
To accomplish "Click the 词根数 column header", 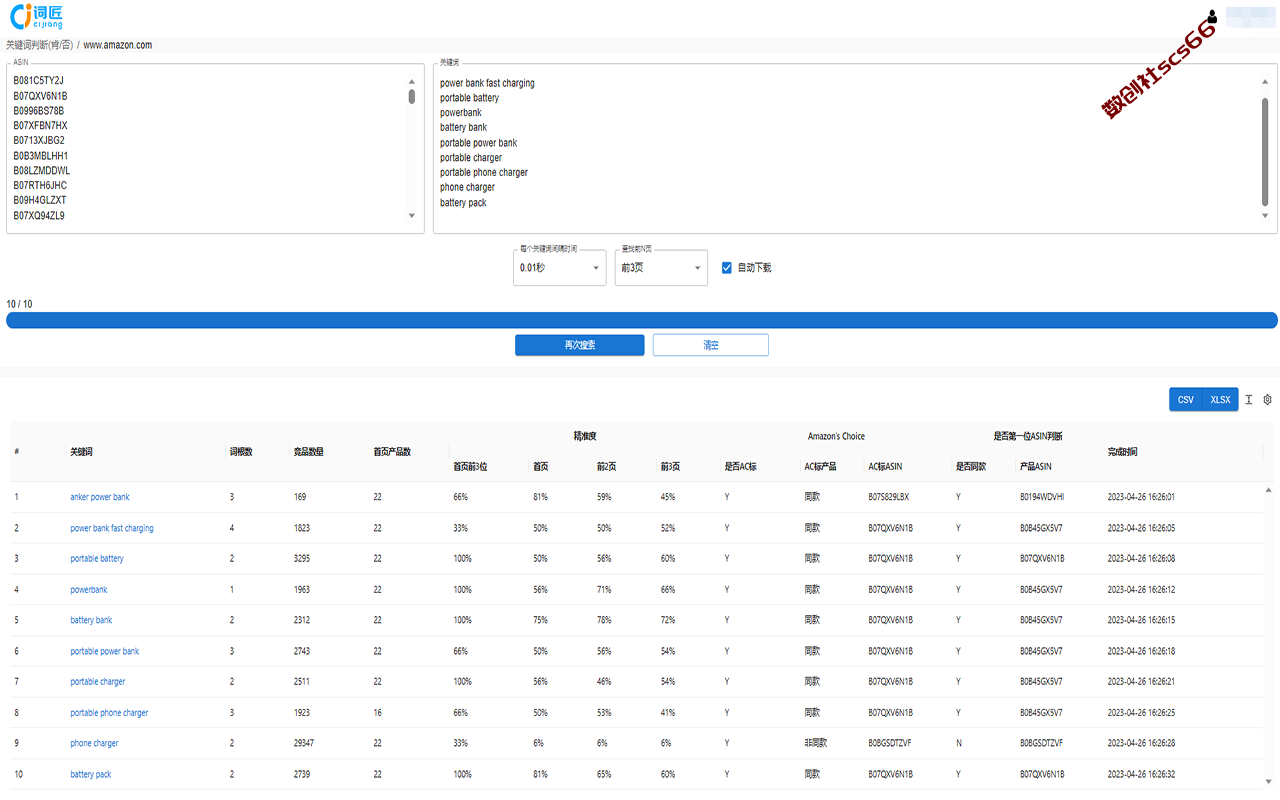I will pos(241,452).
